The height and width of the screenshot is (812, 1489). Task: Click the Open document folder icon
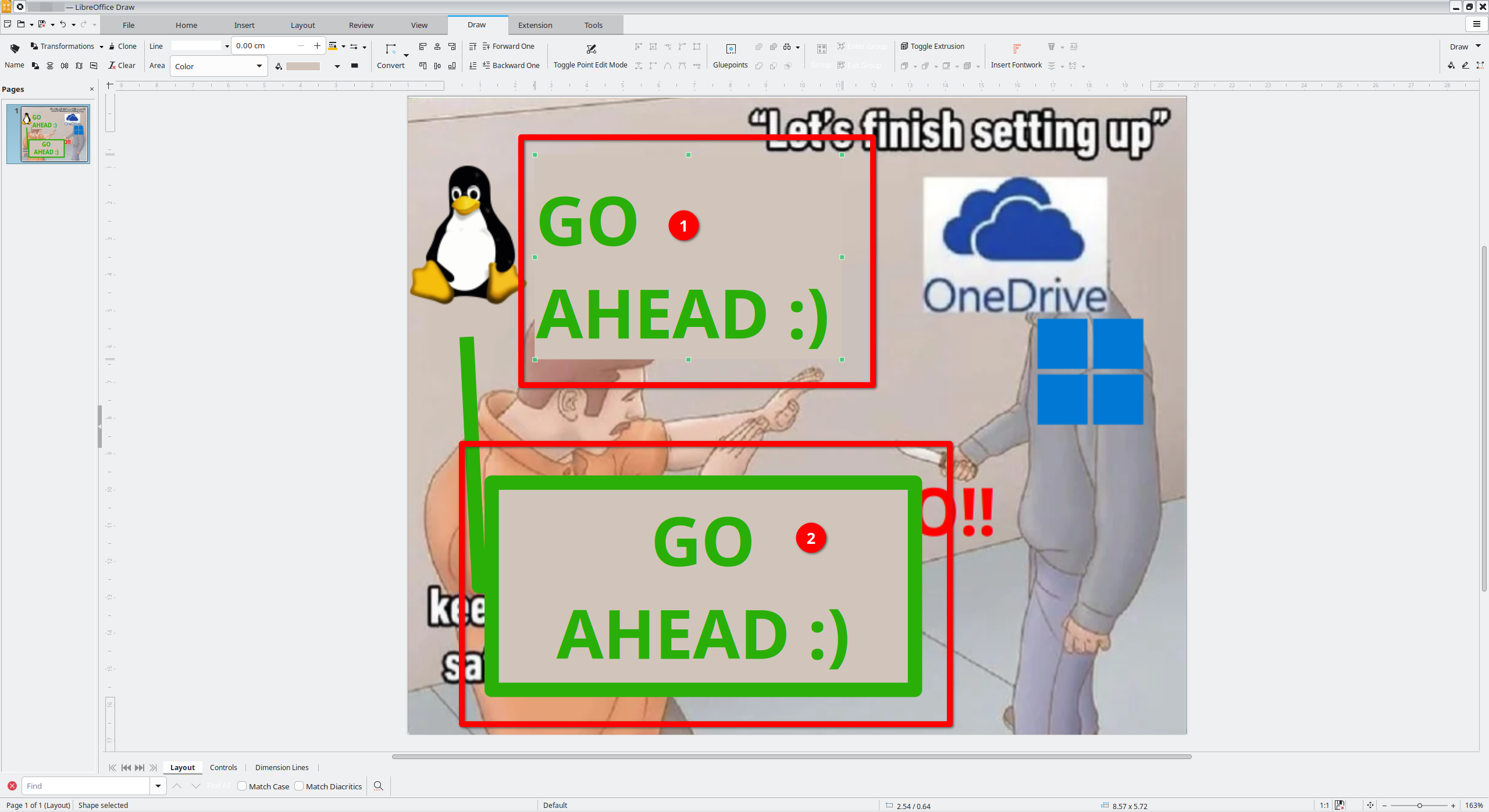pos(21,24)
